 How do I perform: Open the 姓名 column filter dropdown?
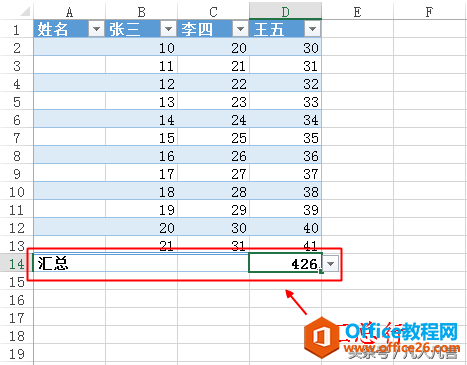click(x=97, y=29)
